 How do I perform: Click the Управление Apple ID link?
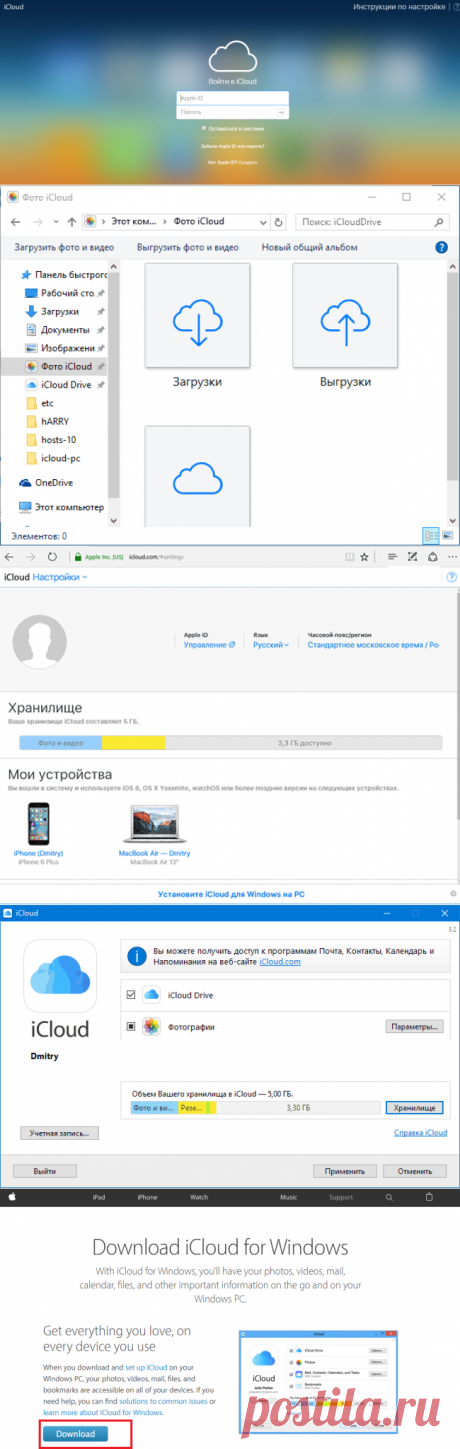tap(209, 645)
